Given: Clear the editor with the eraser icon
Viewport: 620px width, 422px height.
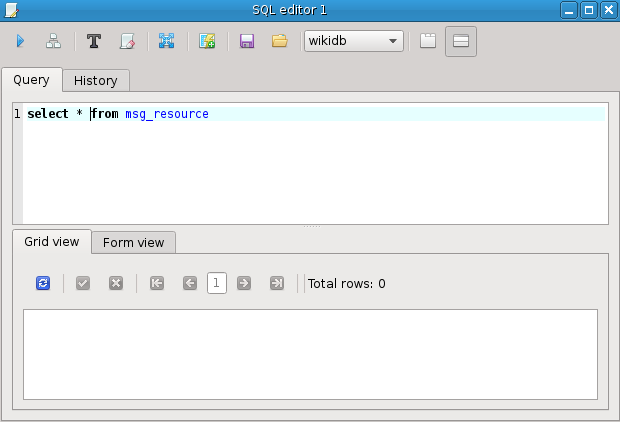Looking at the screenshot, I should point(127,41).
